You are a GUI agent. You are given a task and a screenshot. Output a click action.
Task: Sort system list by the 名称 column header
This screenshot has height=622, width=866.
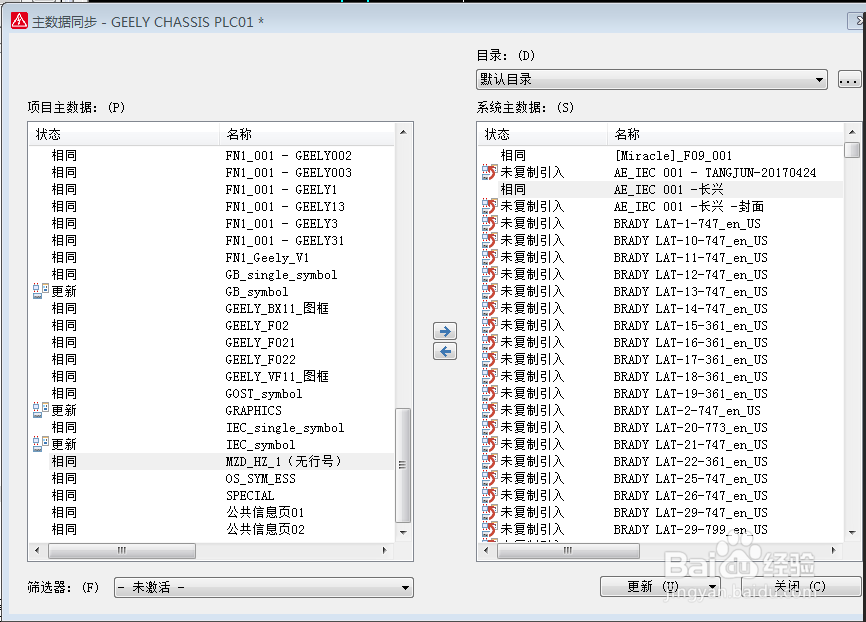click(x=726, y=134)
